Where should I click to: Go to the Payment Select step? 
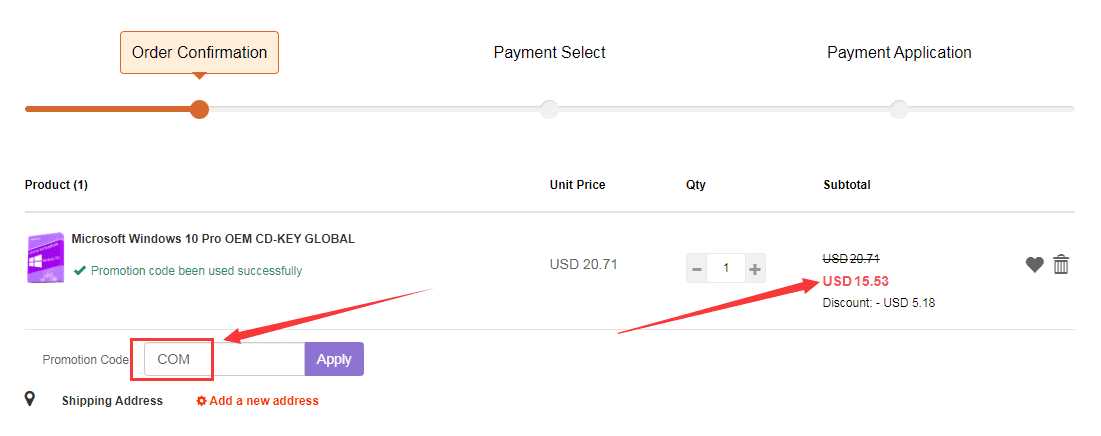[549, 52]
